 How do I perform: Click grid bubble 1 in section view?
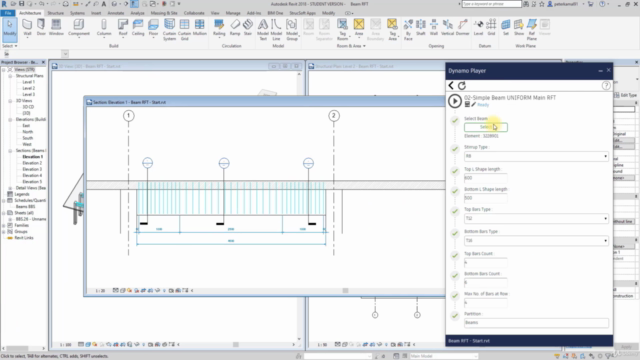[129, 116]
